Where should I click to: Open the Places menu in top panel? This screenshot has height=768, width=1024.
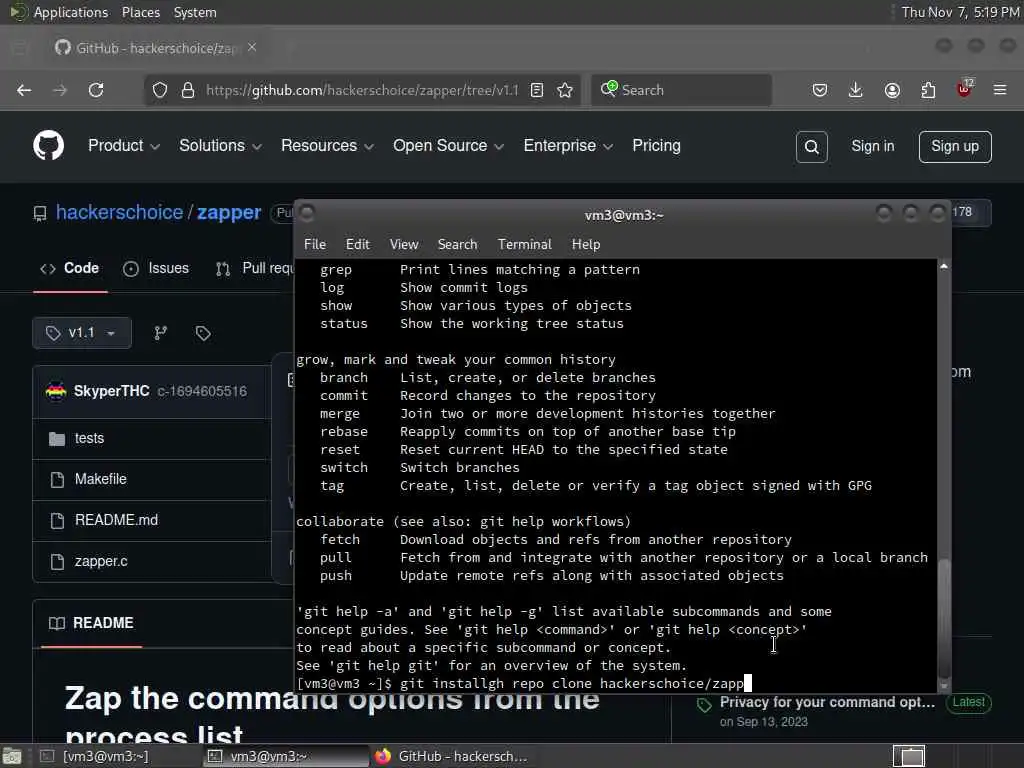140,12
